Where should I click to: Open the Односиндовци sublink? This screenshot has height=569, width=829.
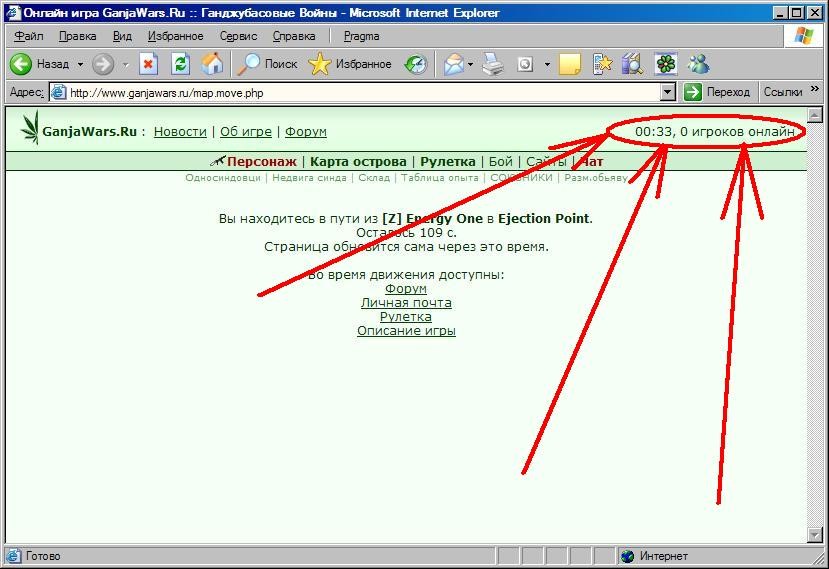[x=223, y=178]
